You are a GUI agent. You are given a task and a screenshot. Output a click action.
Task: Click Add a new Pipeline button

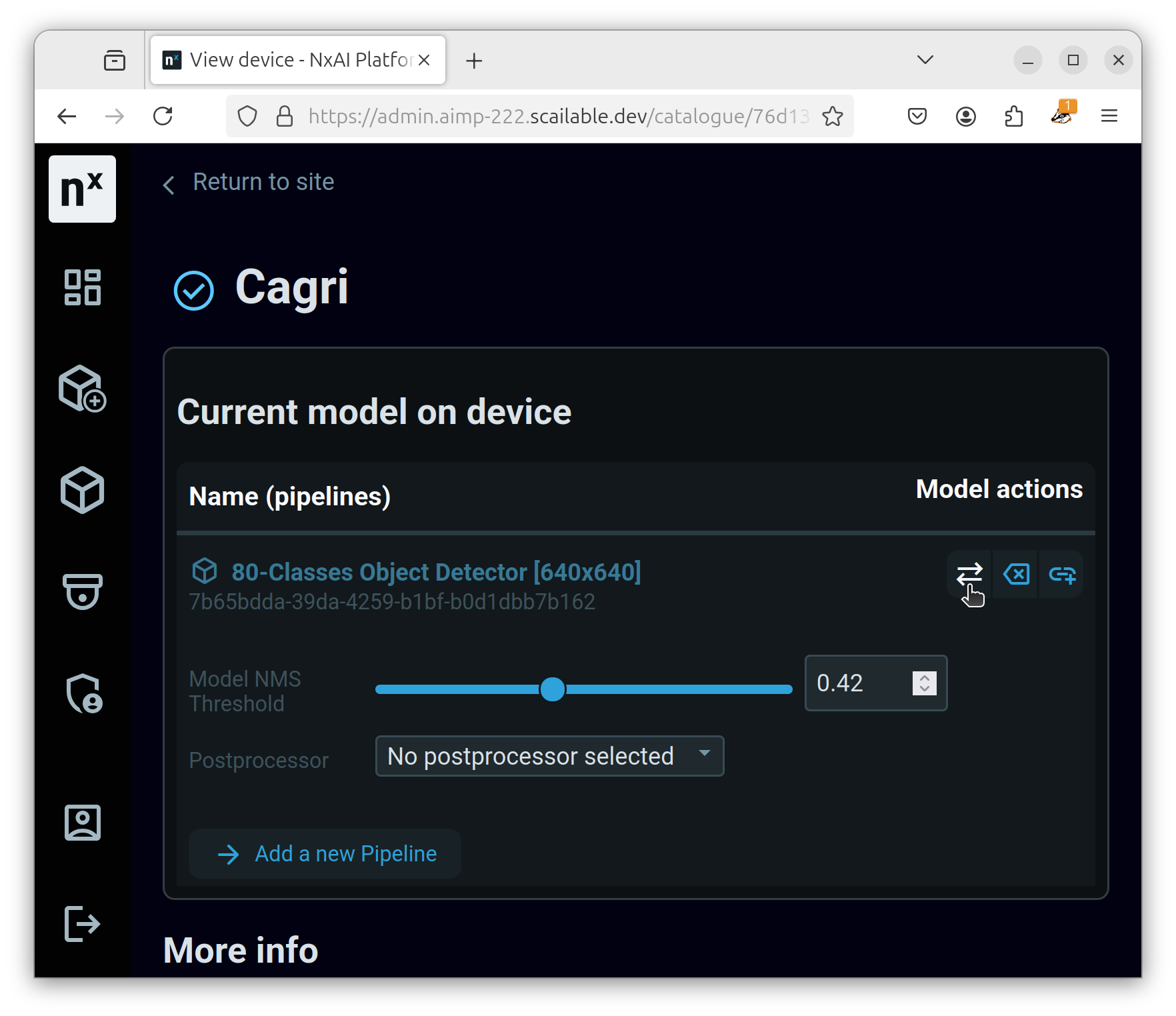tap(325, 853)
